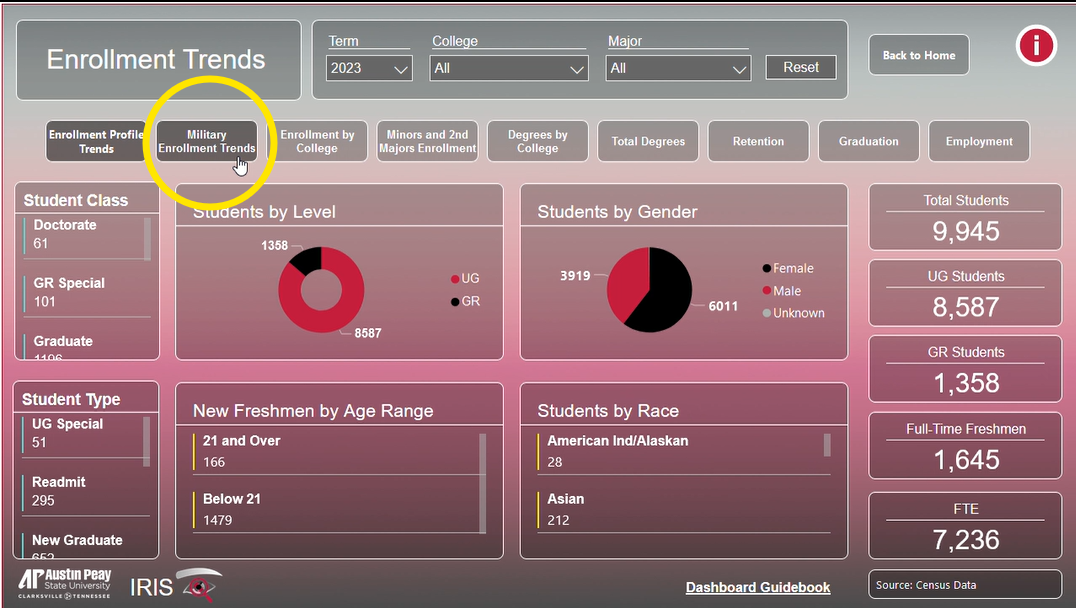
Task: Click the Austin Peay State University logo
Action: 64,583
